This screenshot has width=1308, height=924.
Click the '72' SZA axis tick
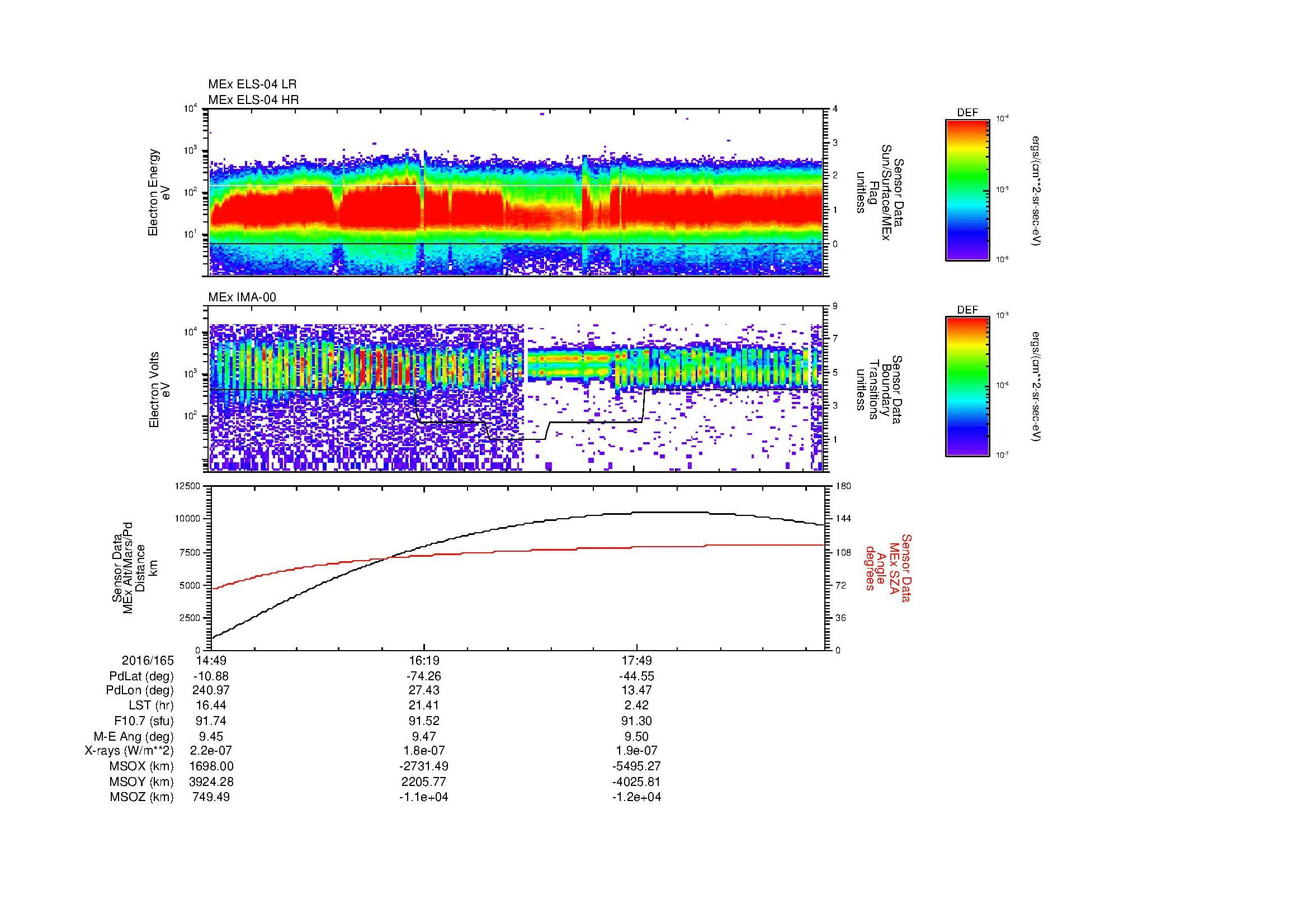841,585
